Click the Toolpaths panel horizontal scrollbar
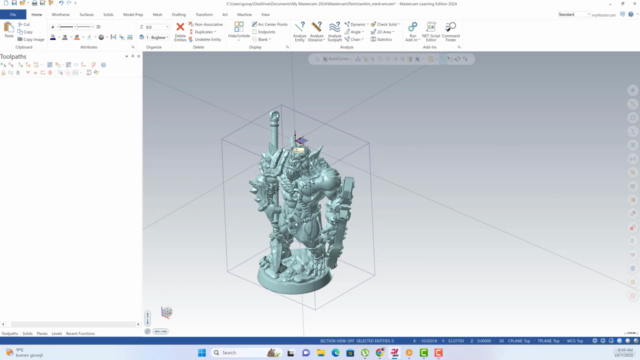Viewport: 640px width, 360px height. click(71, 324)
